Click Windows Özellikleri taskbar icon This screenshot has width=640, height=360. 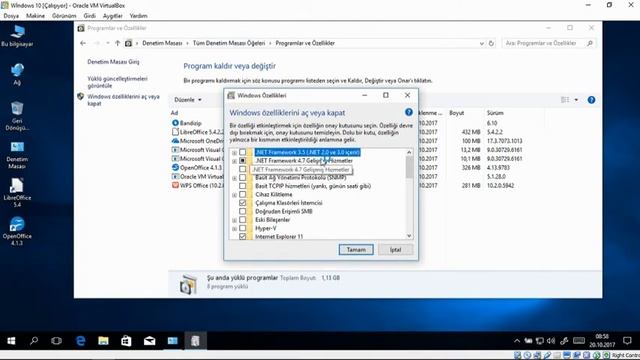(x=195, y=341)
